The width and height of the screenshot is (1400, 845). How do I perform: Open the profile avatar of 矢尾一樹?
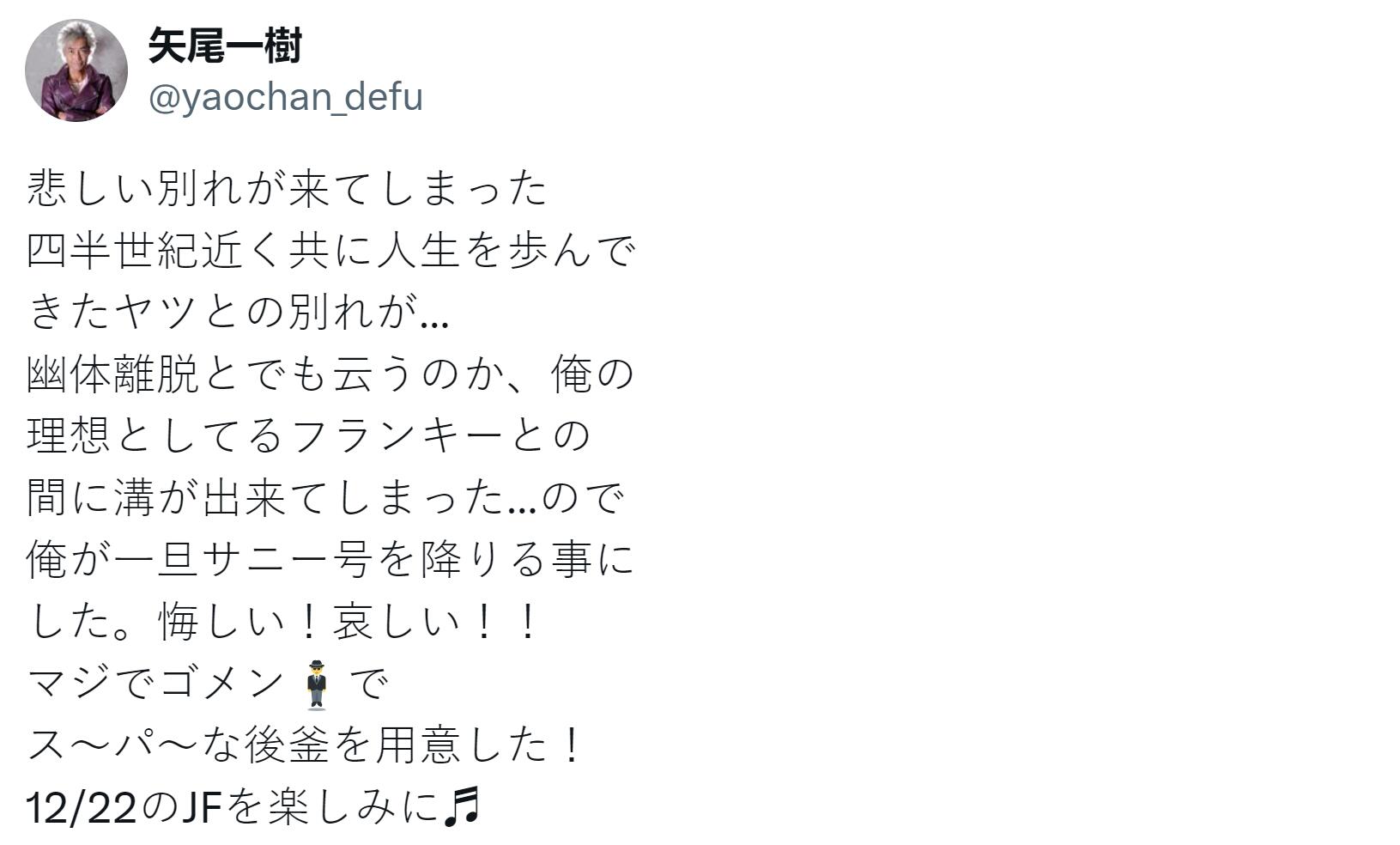click(76, 70)
